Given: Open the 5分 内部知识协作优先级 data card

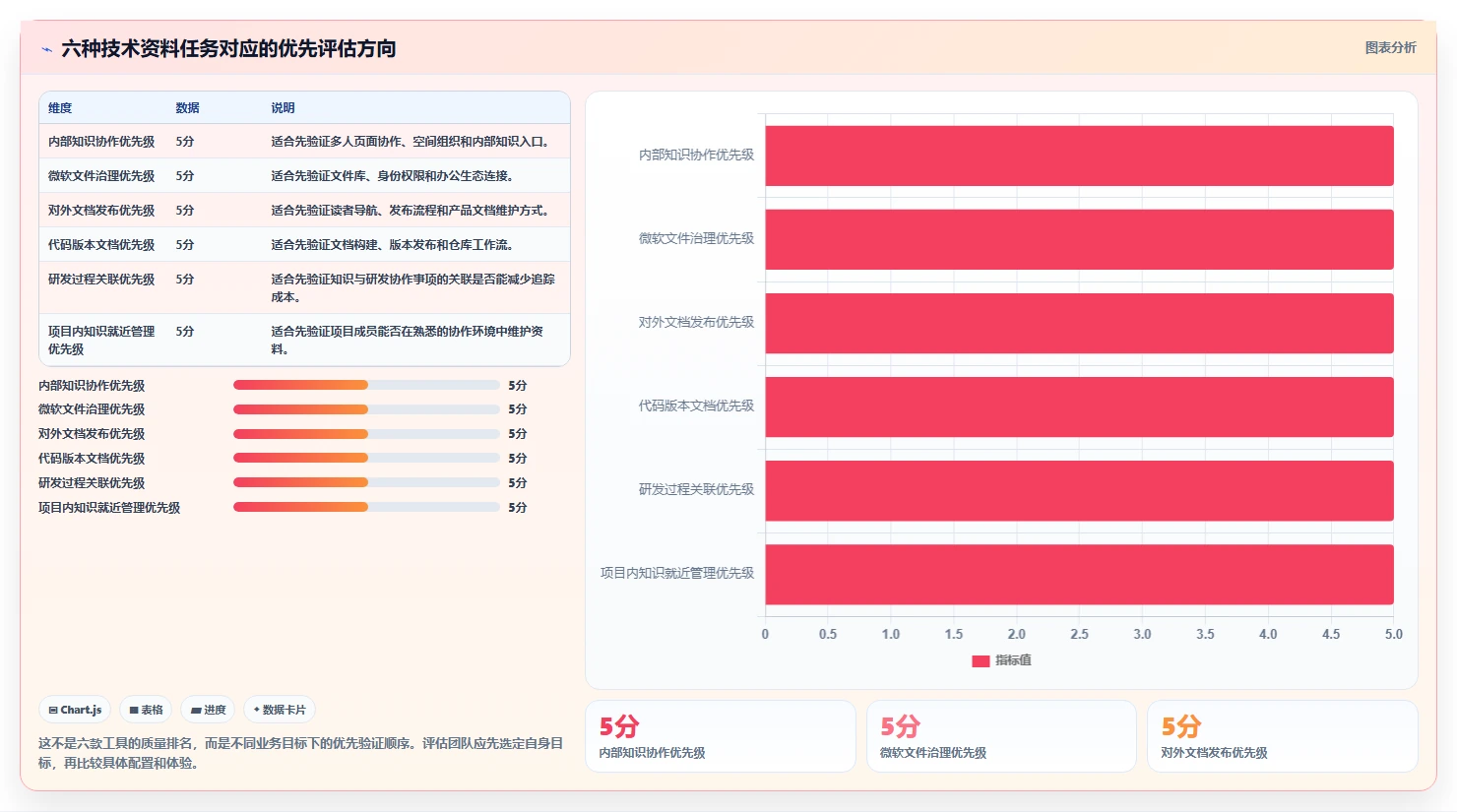Looking at the screenshot, I should click(x=721, y=736).
